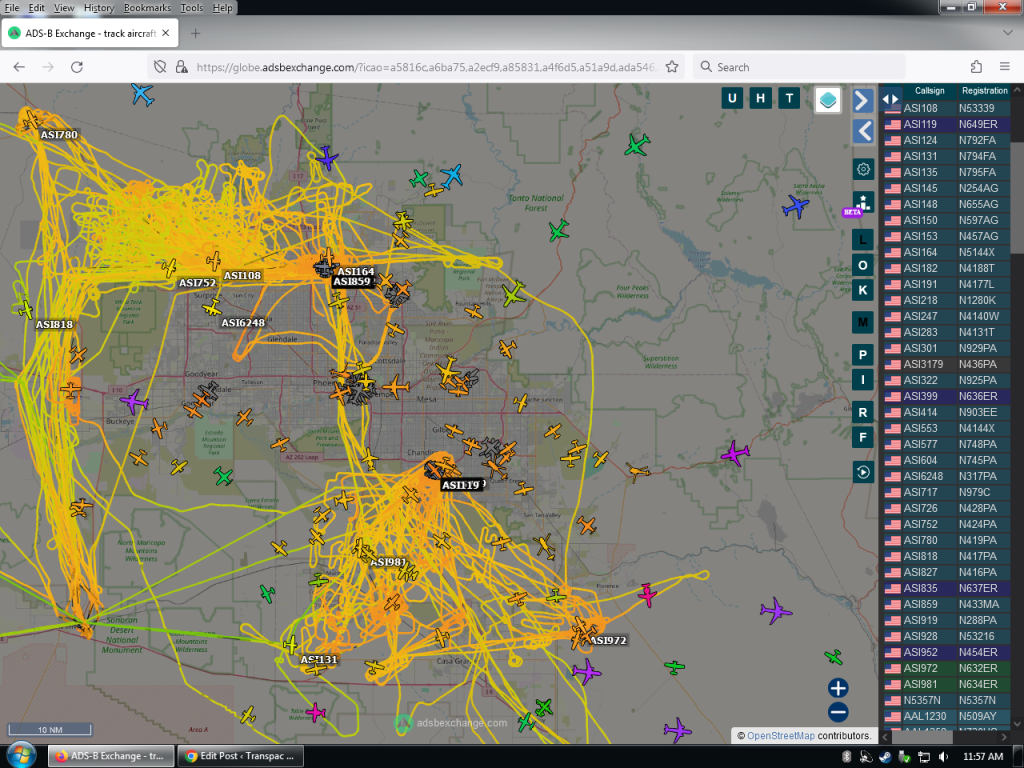
Task: Switch to Edit Post Chrome taskbar item
Action: (240, 756)
